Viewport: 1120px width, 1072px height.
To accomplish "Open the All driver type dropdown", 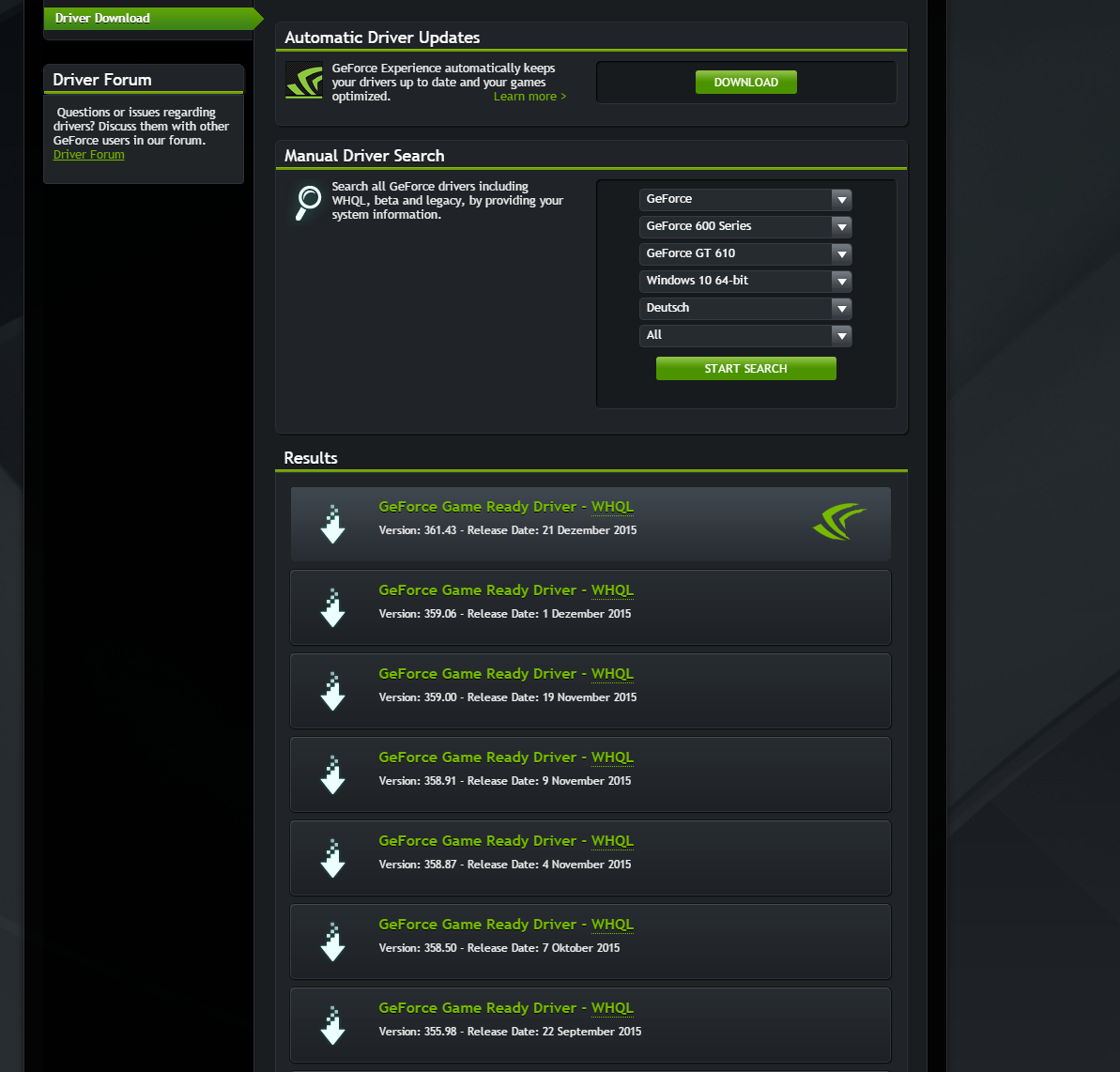I will pyautogui.click(x=745, y=335).
